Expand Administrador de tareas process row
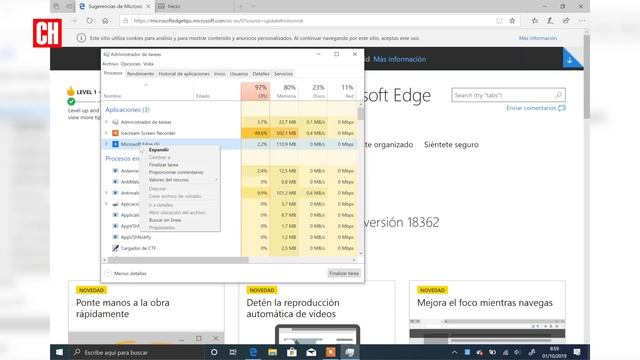640x360 pixels. point(107,122)
